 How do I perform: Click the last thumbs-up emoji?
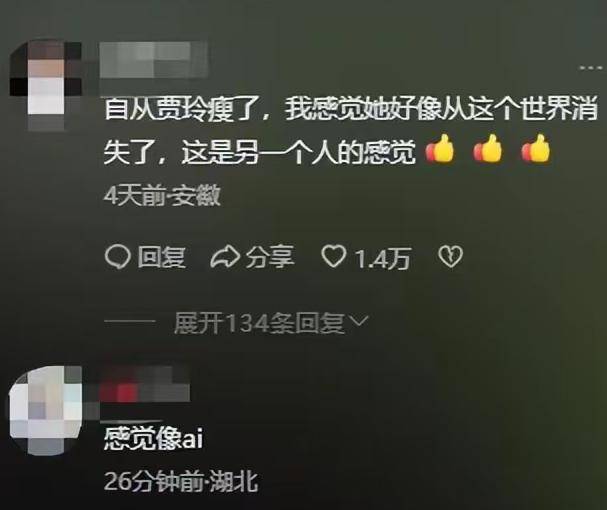536,149
